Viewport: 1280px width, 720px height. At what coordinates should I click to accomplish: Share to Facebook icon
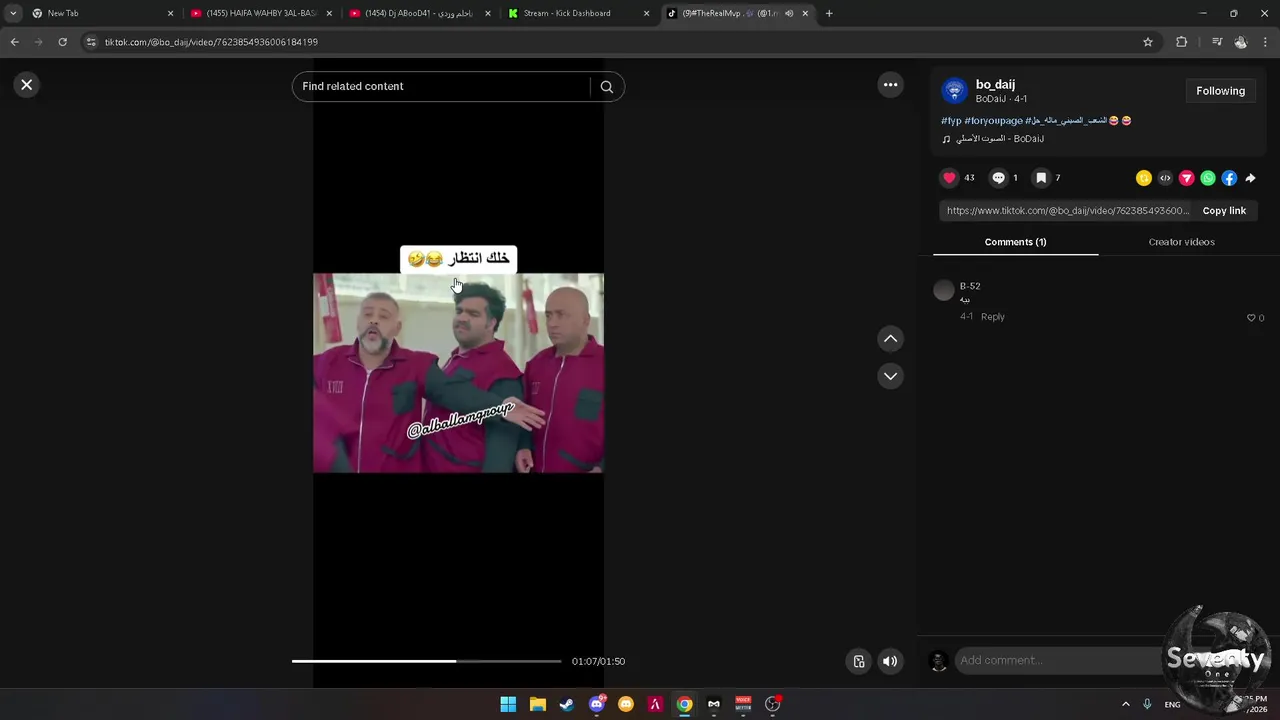coord(1229,178)
